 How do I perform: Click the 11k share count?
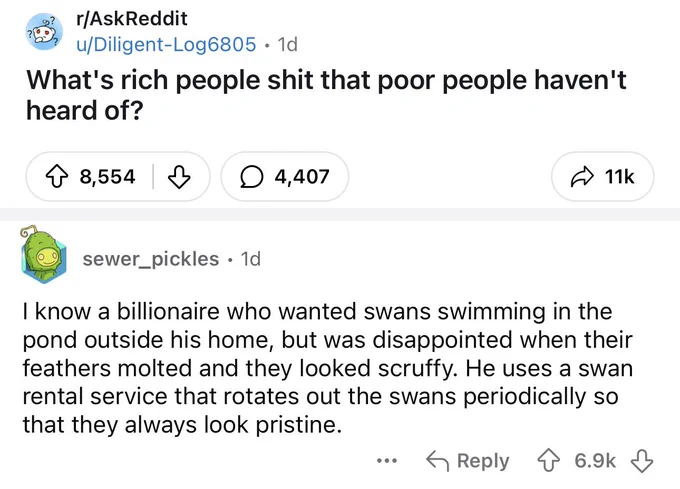(x=620, y=177)
